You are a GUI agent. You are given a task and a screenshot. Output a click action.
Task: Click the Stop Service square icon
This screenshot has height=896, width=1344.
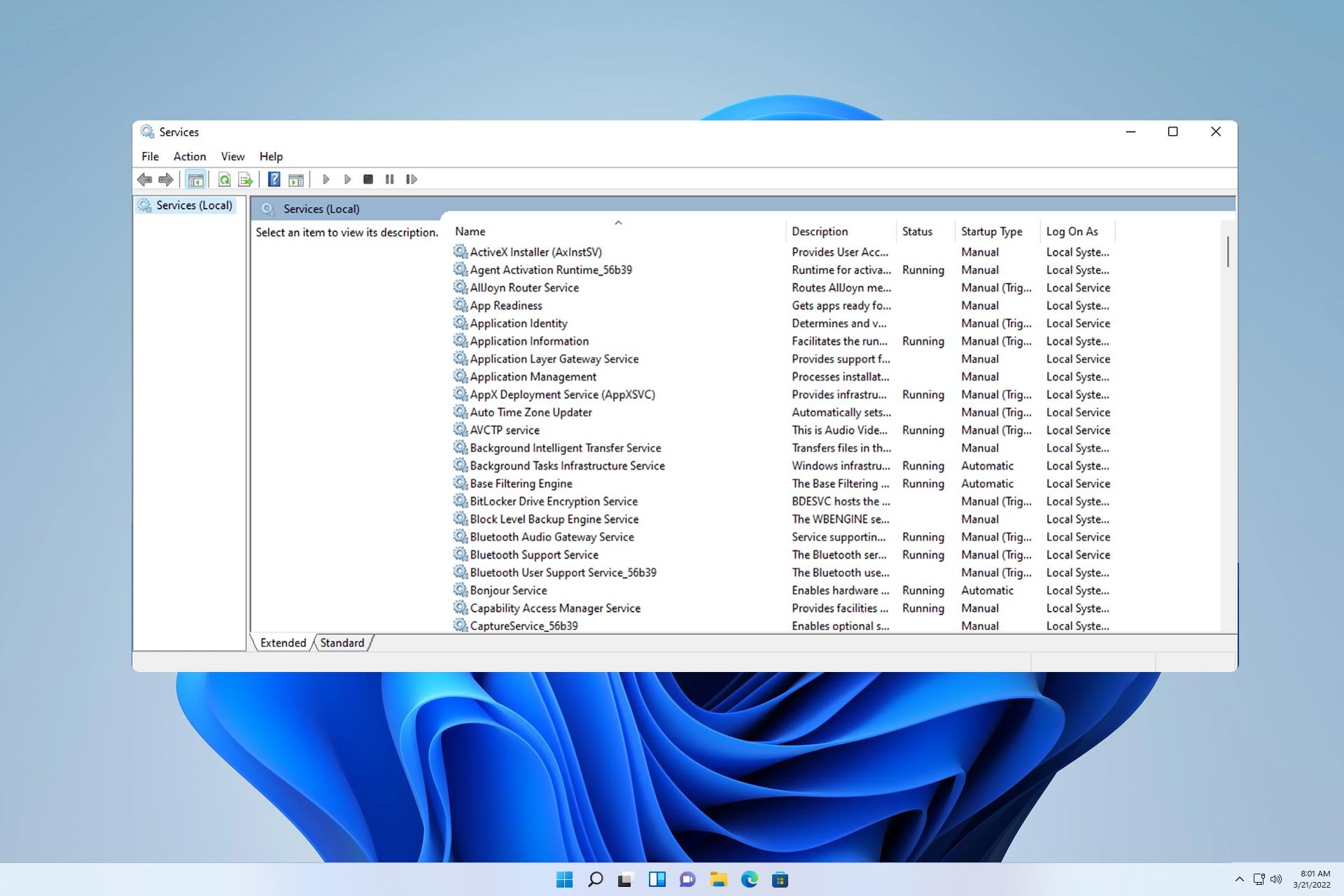click(x=368, y=180)
